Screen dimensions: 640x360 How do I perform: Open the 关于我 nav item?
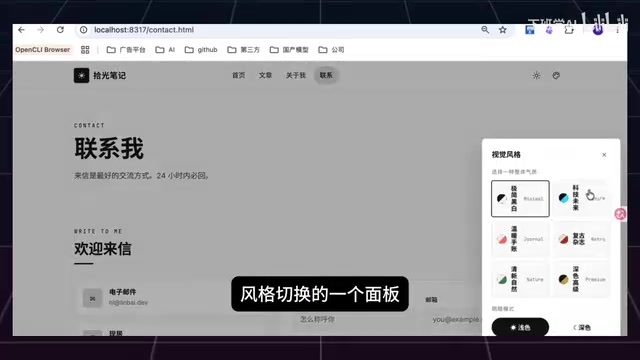(x=296, y=76)
